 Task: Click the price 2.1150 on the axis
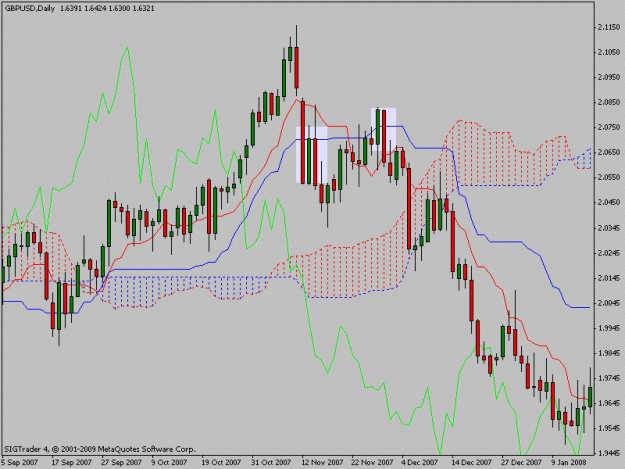(x=609, y=27)
